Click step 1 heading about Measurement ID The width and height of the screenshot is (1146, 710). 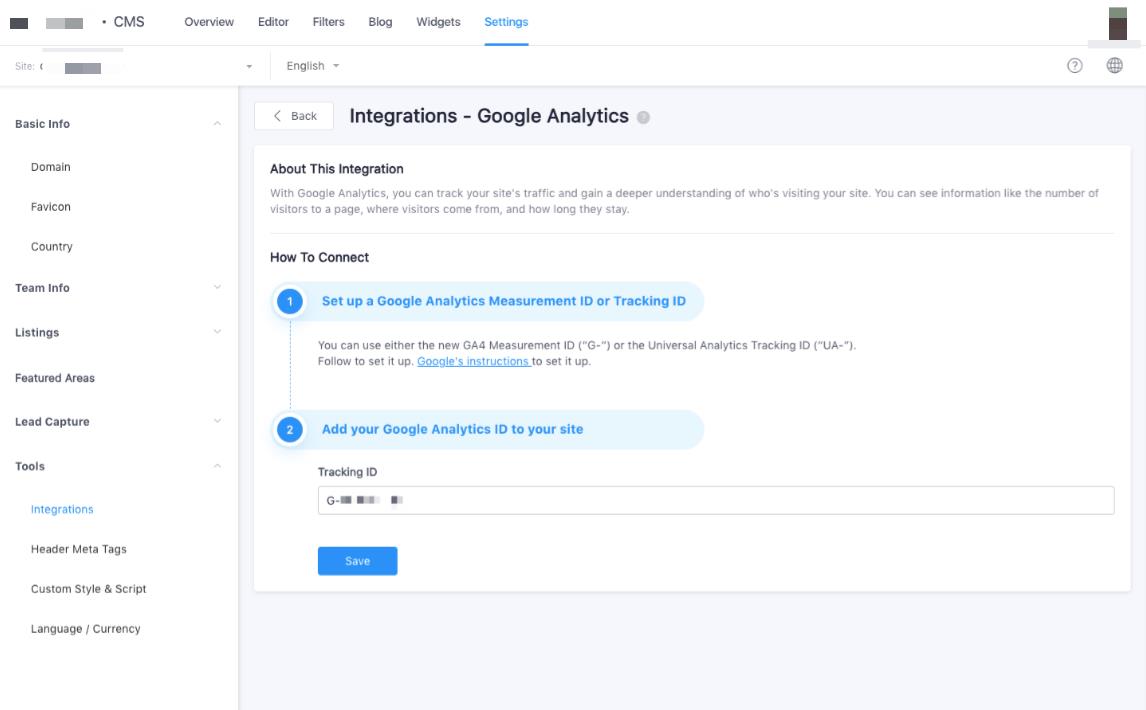pyautogui.click(x=504, y=301)
